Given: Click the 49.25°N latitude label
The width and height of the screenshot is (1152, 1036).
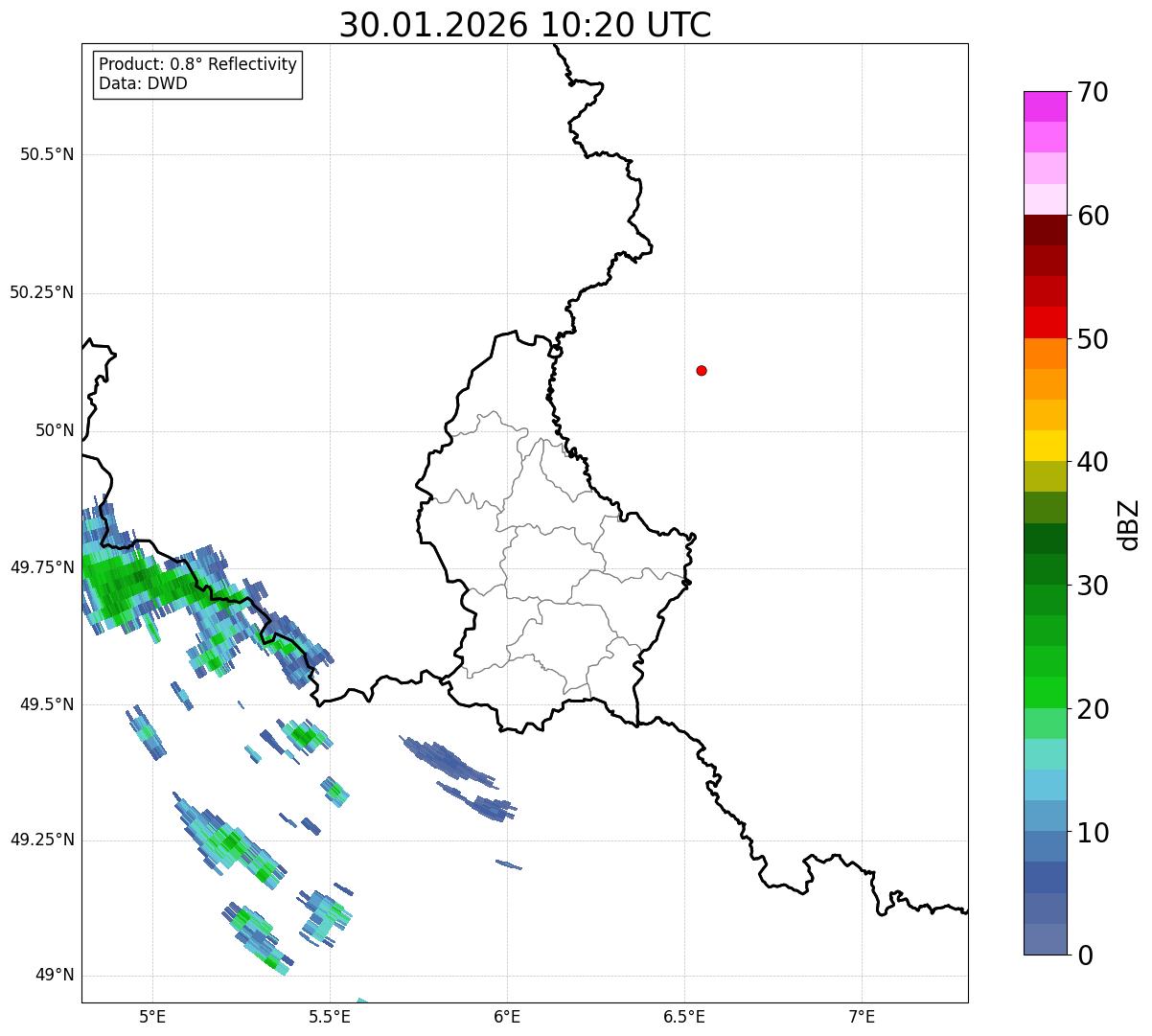Looking at the screenshot, I should coord(42,840).
